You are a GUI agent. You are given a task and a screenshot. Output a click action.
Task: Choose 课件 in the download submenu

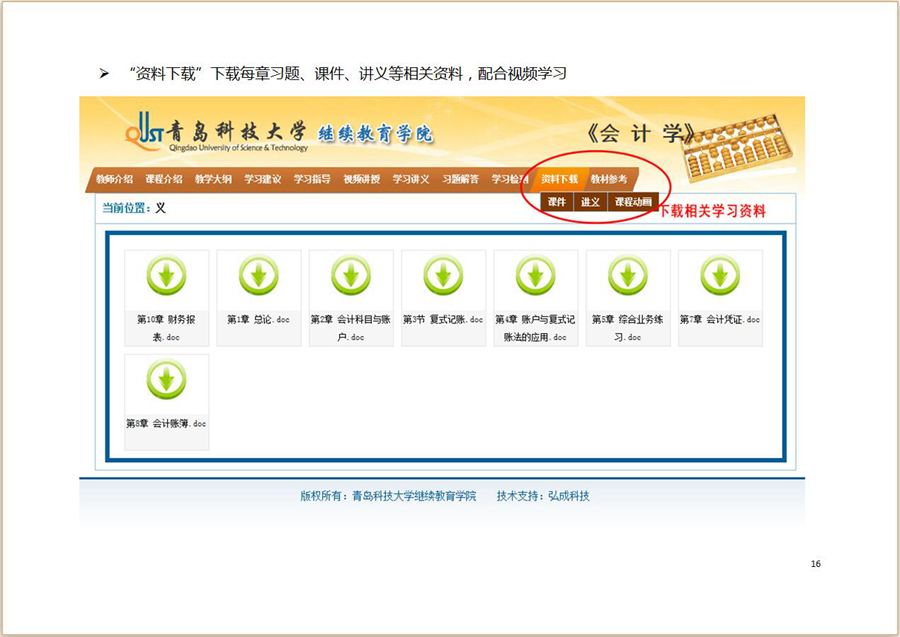point(557,202)
